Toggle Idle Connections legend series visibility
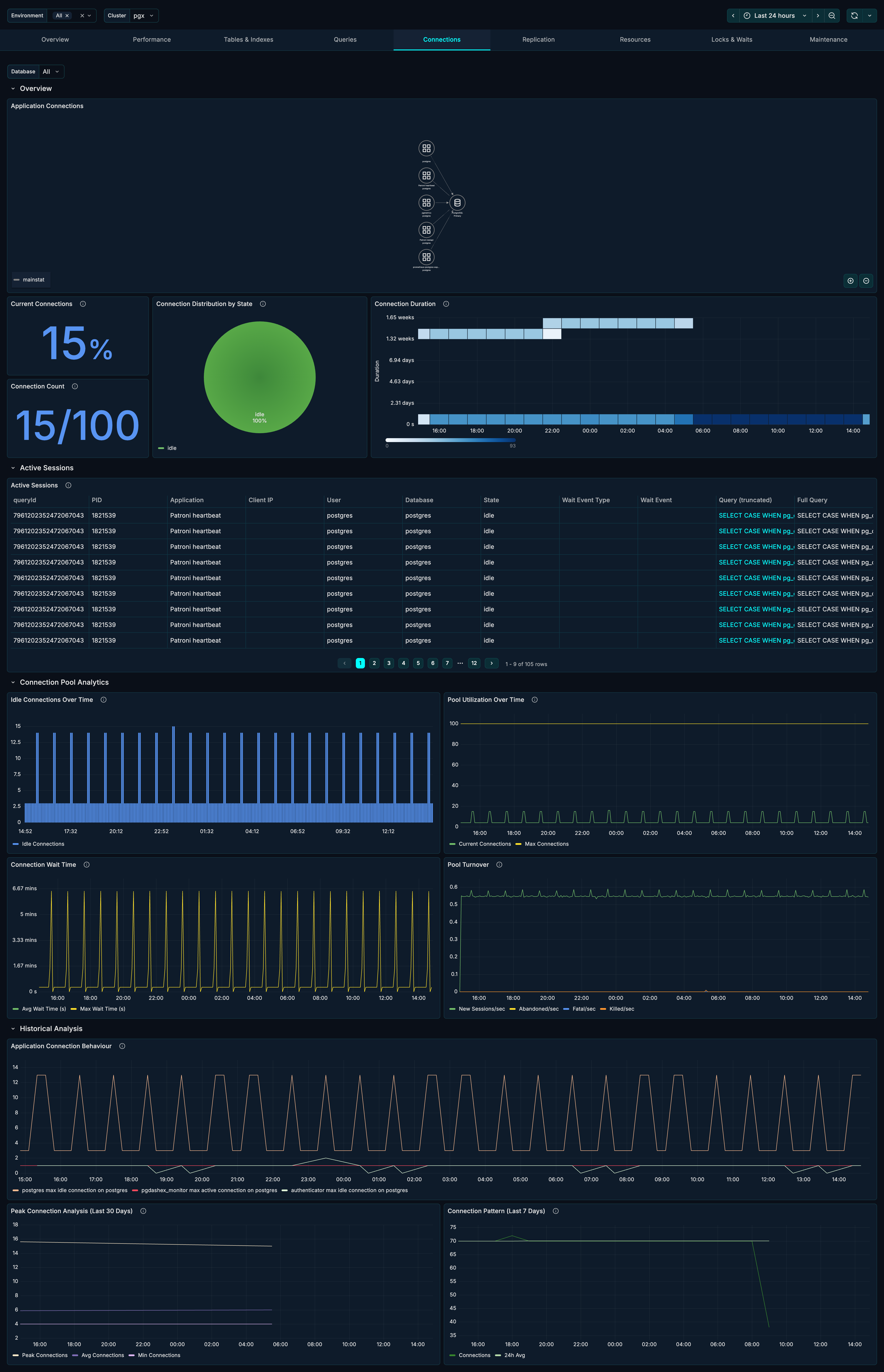This screenshot has height=1372, width=884. click(x=43, y=844)
